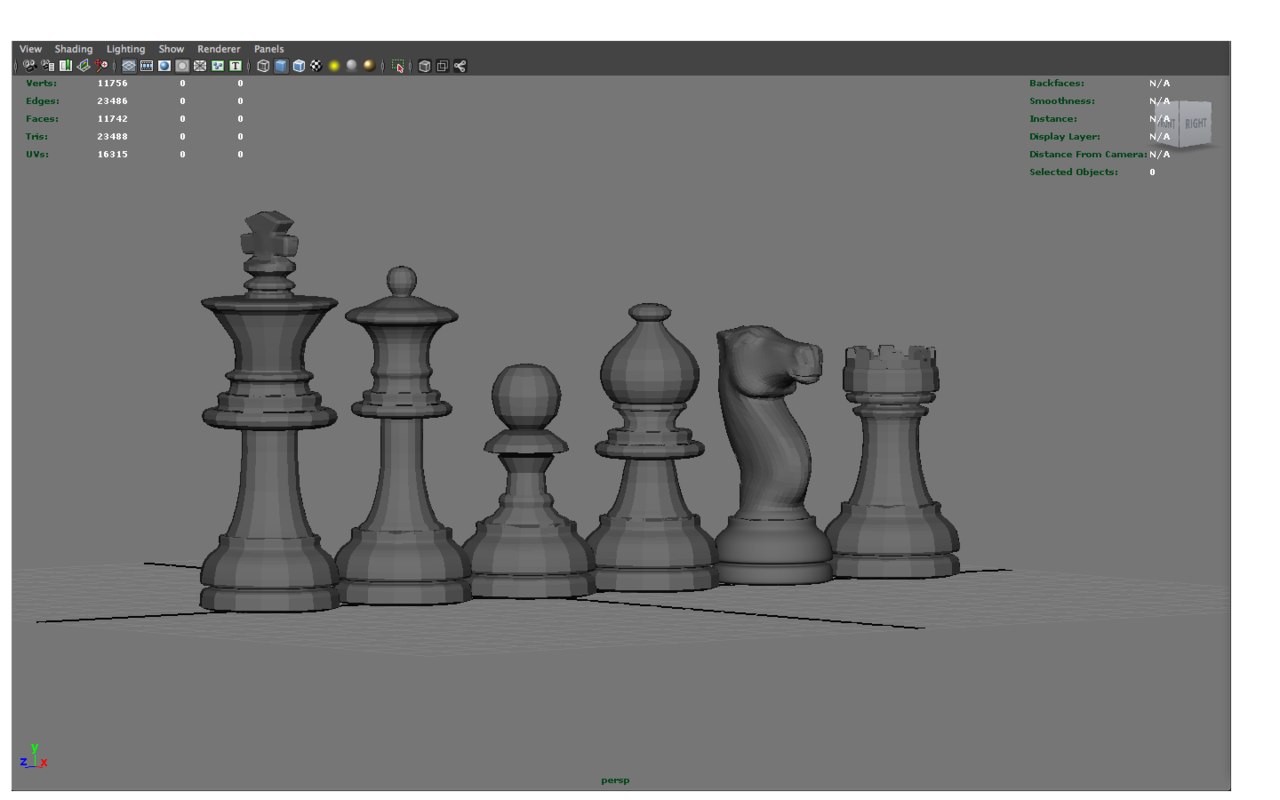This screenshot has width=1280, height=800.
Task: Open the Renderer menu
Action: [x=218, y=48]
